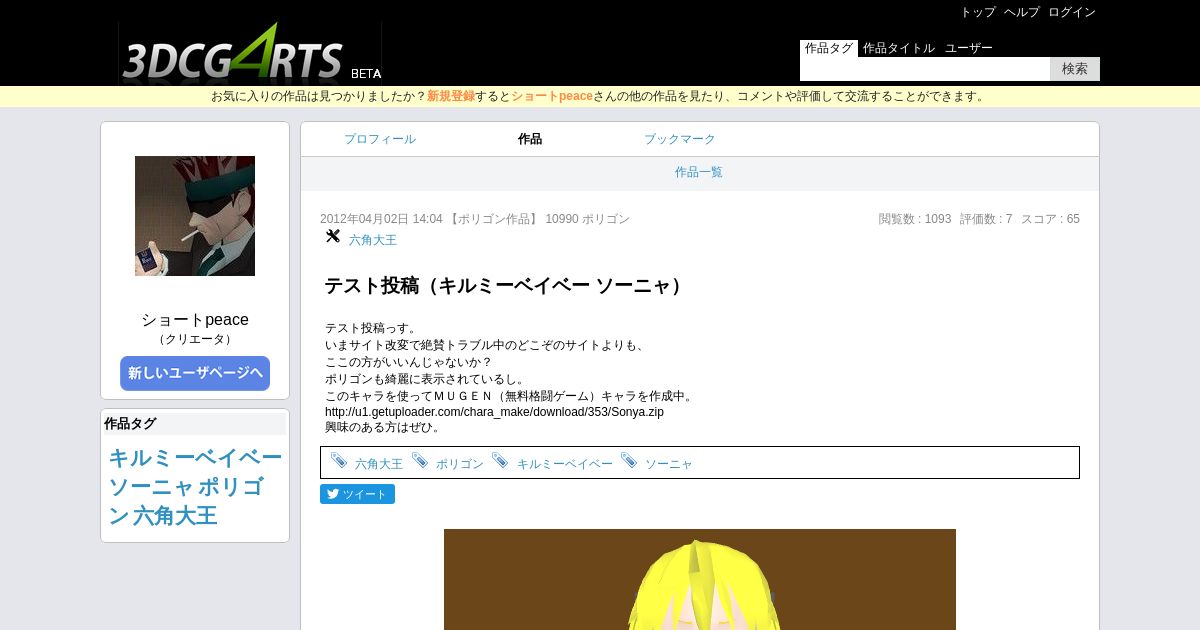
Task: Select the ユーザー search tab
Action: point(969,48)
